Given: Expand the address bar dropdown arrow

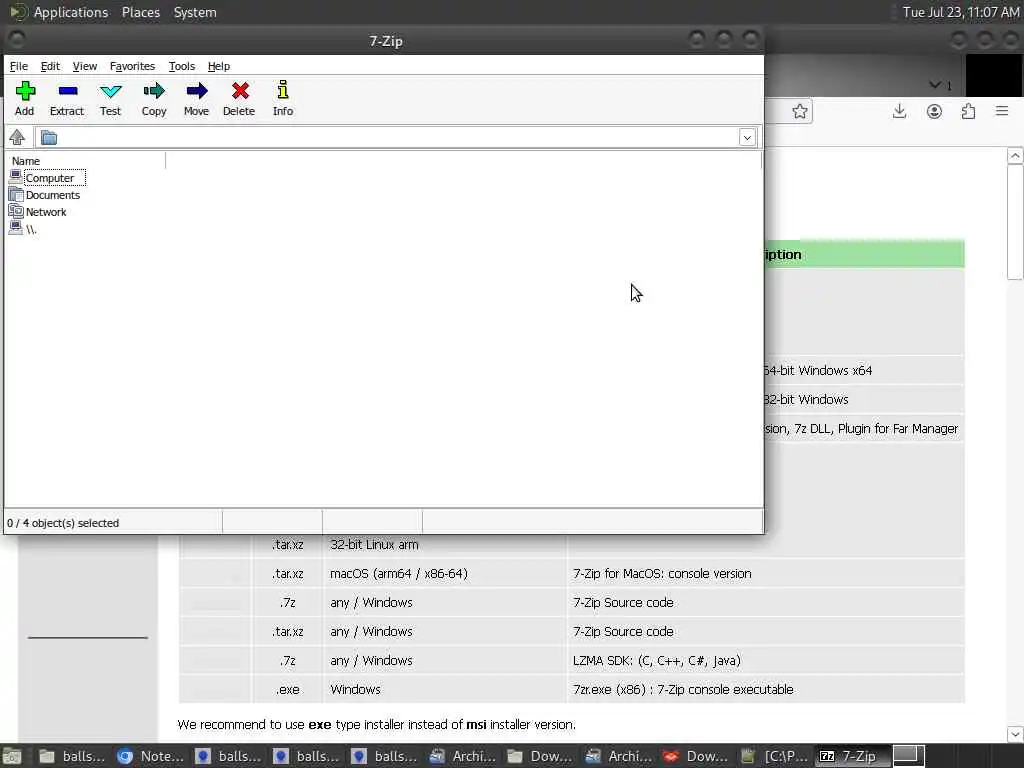Looking at the screenshot, I should click(747, 137).
